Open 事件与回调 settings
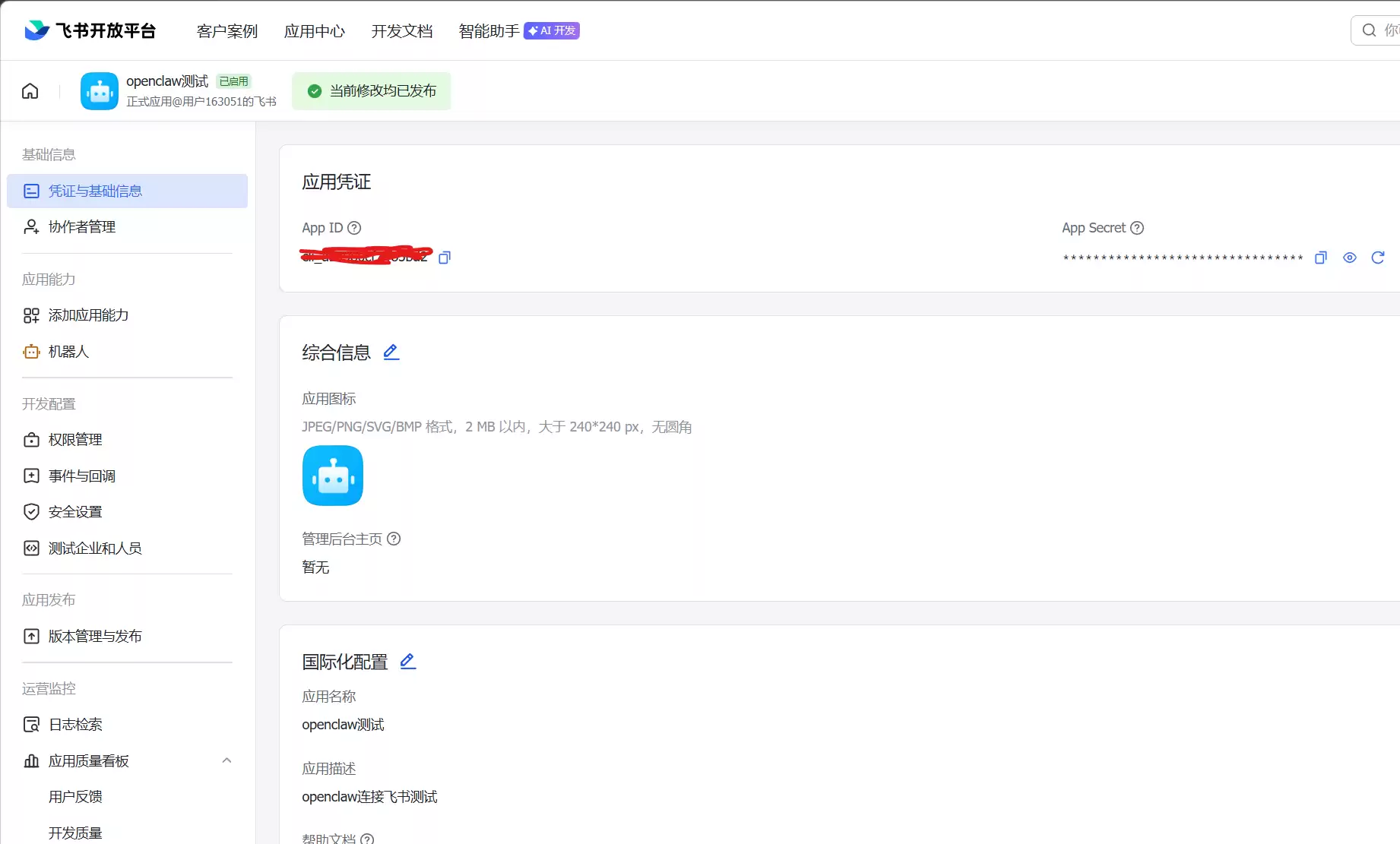 (81, 476)
